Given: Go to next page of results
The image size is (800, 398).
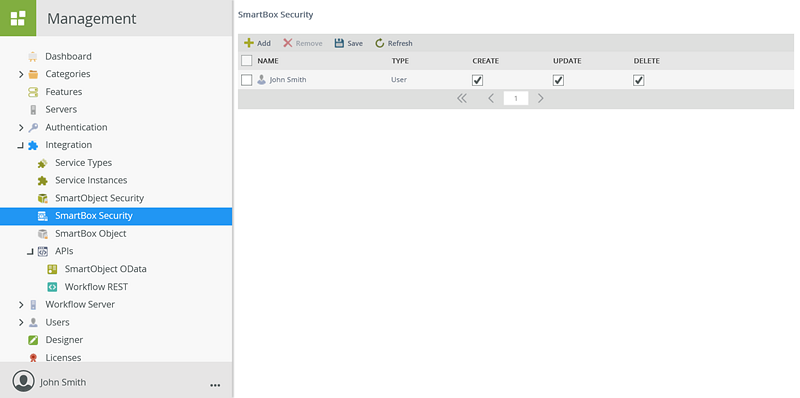Looking at the screenshot, I should tap(541, 98).
